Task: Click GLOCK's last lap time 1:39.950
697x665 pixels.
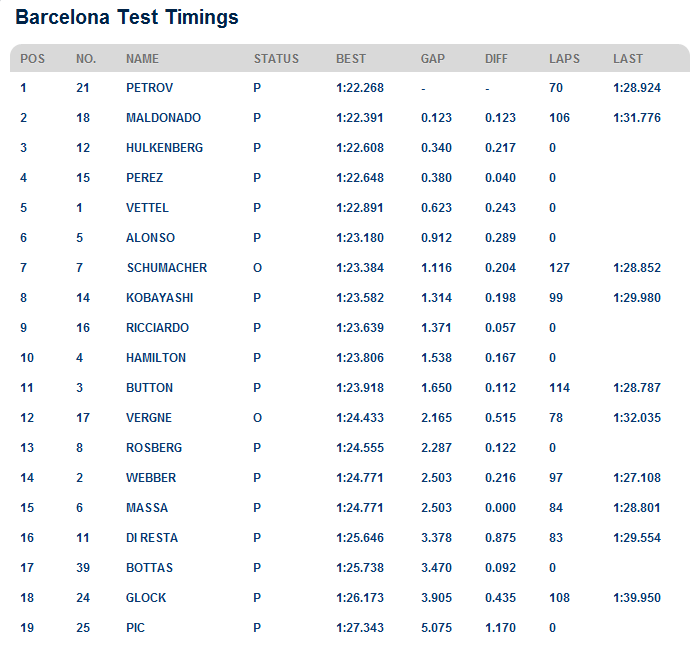Action: point(637,598)
